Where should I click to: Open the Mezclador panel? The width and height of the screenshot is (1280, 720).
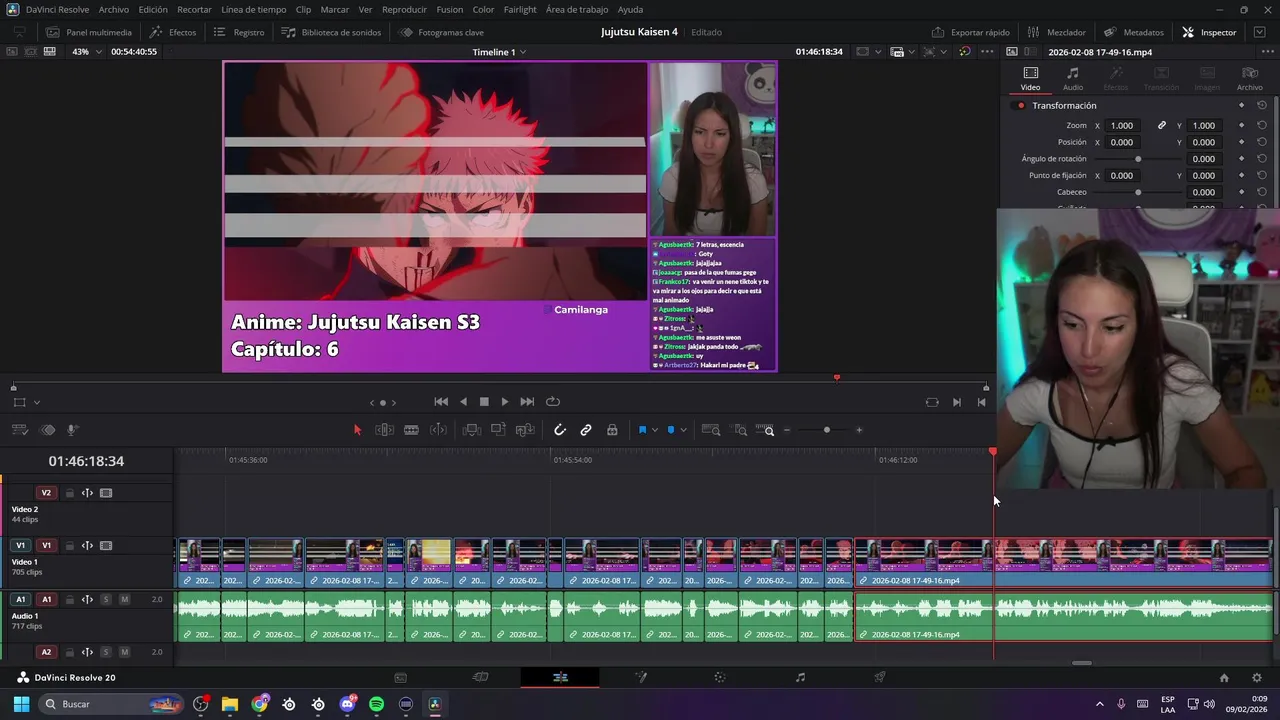1056,32
